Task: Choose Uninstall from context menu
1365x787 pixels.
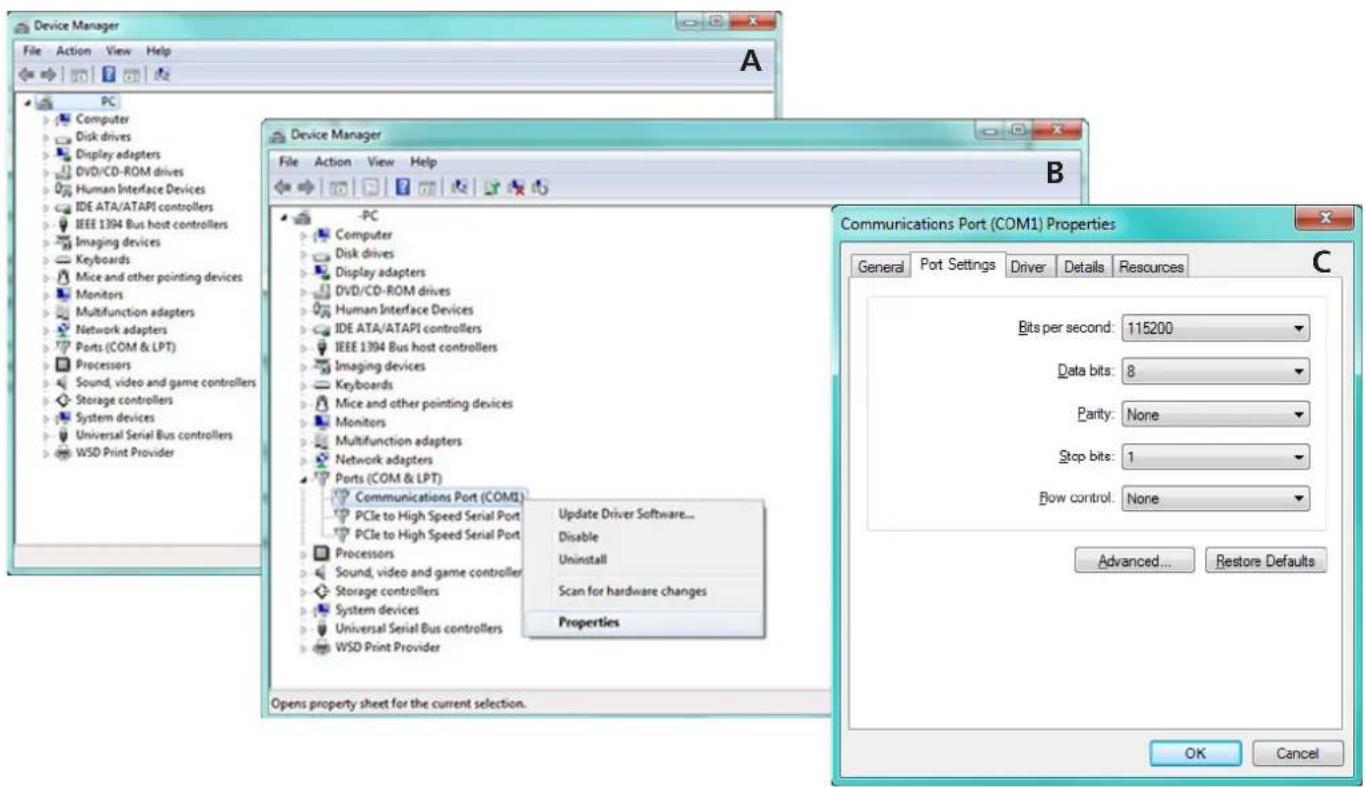Action: pyautogui.click(x=643, y=559)
